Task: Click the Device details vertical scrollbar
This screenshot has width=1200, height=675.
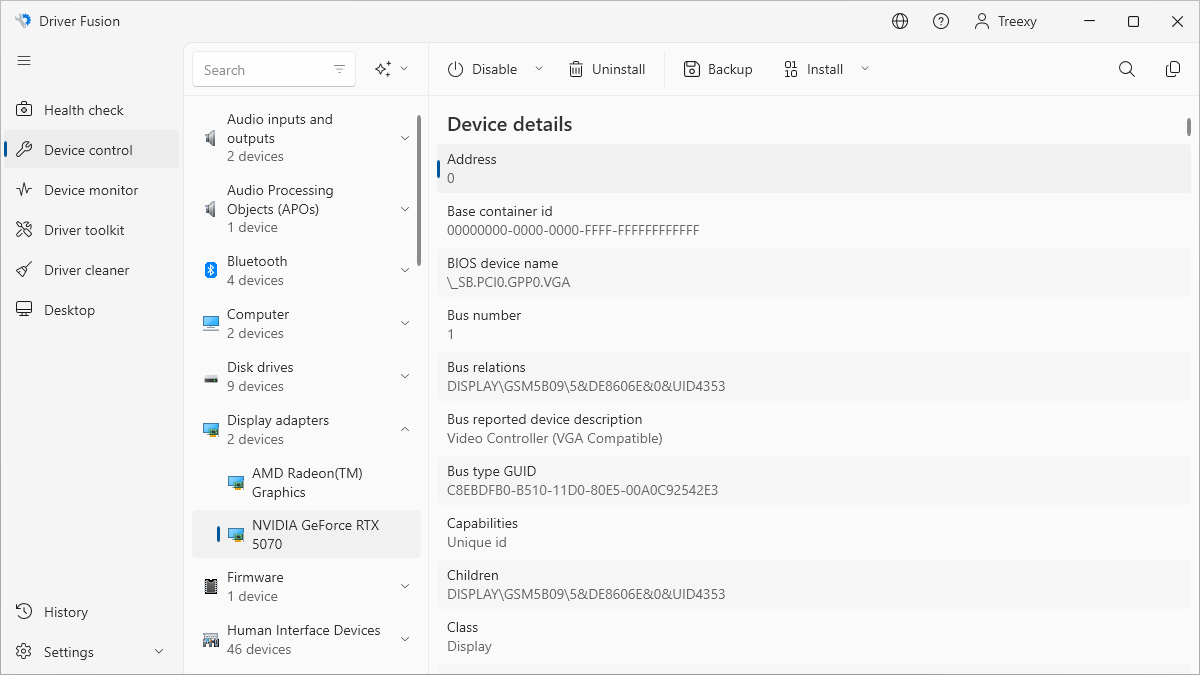Action: (x=1189, y=127)
